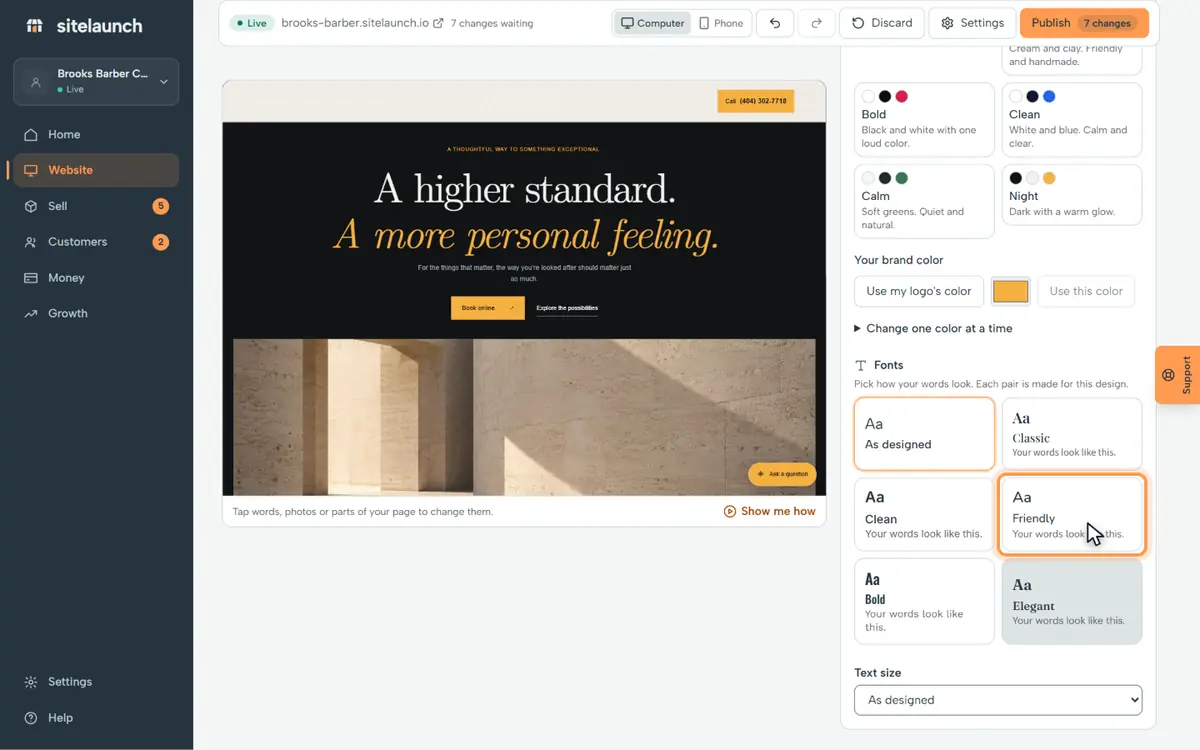The height and width of the screenshot is (750, 1200).
Task: Click the Customers people icon
Action: (x=31, y=242)
